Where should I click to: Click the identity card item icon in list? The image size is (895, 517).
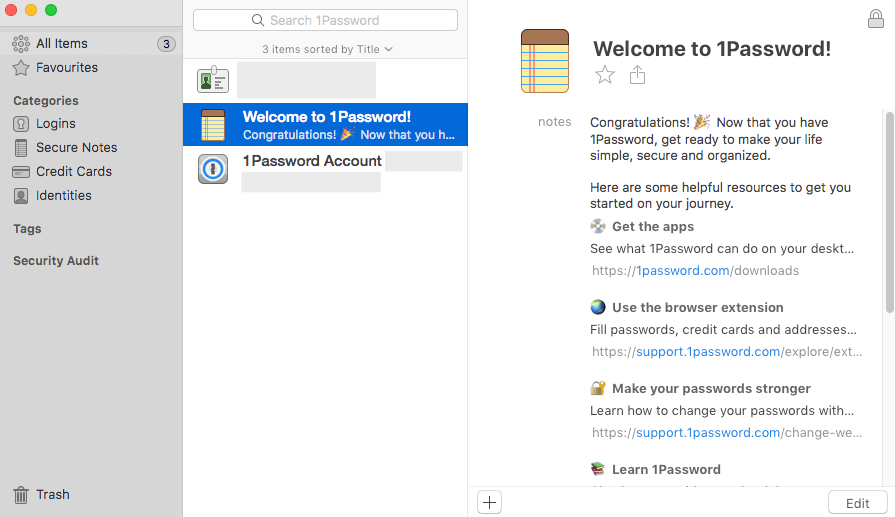213,80
